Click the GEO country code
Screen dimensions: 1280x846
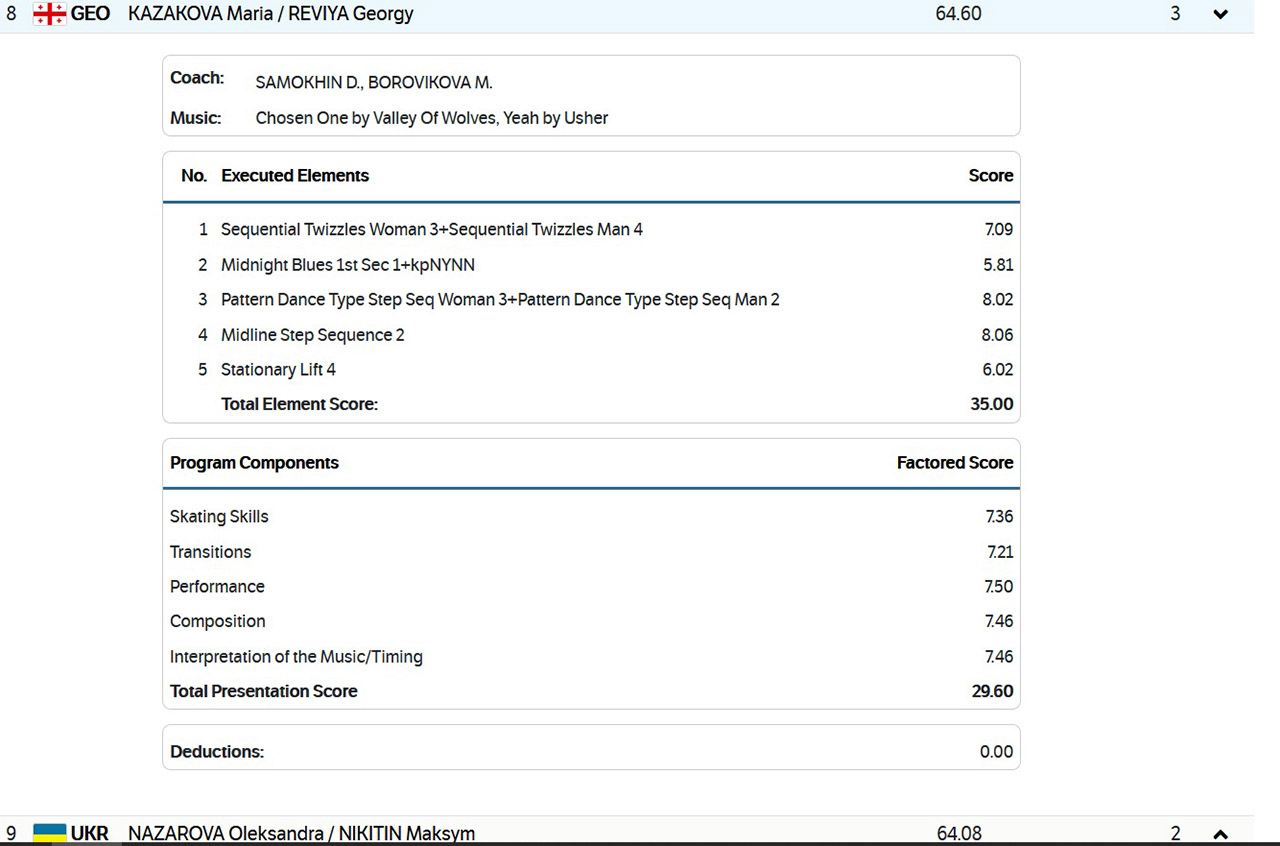90,14
